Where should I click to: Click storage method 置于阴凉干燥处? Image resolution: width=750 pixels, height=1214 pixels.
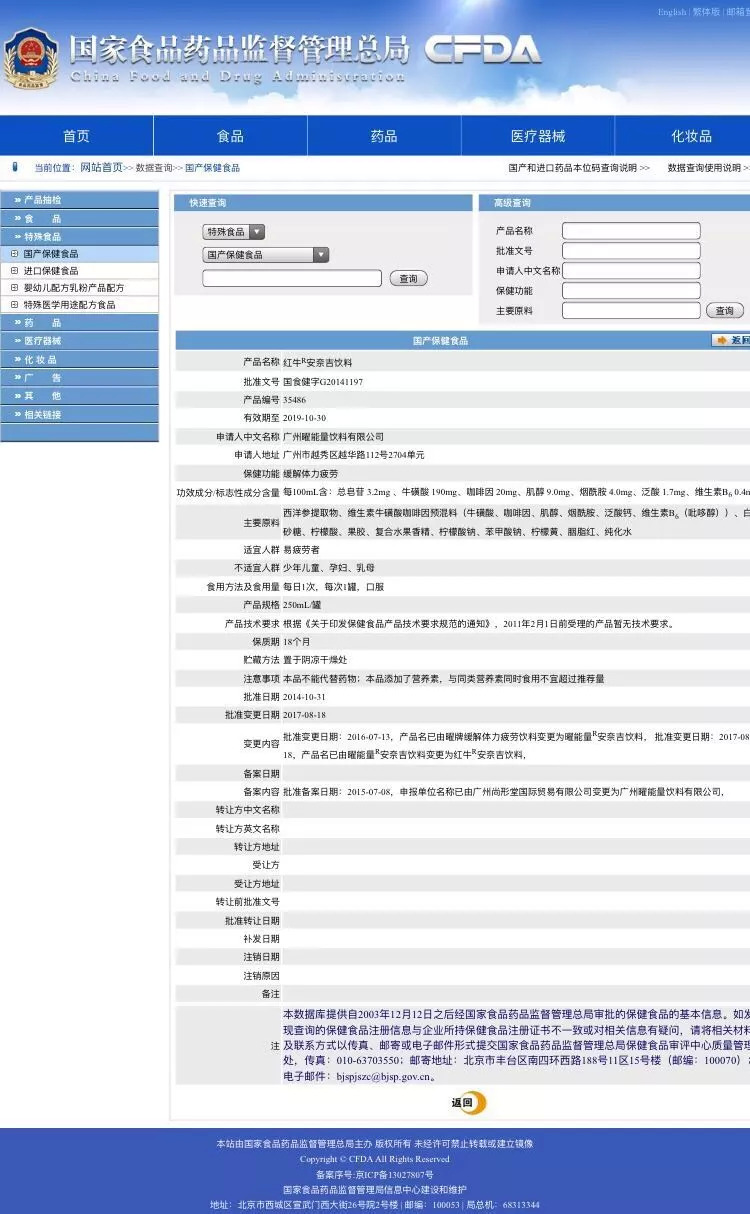pyautogui.click(x=315, y=660)
